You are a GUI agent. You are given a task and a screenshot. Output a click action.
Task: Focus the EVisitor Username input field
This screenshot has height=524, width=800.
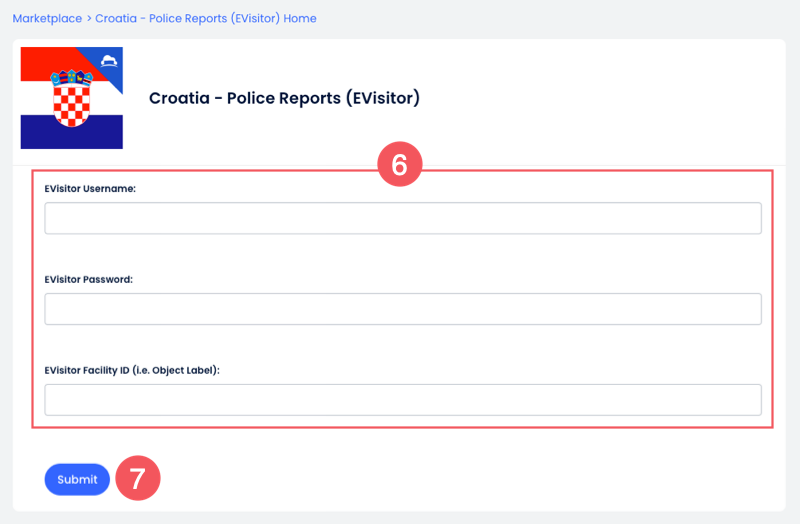403,218
